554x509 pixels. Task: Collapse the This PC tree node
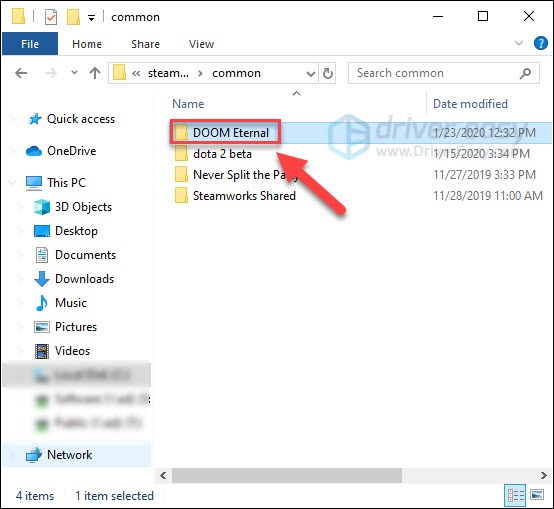(x=13, y=182)
